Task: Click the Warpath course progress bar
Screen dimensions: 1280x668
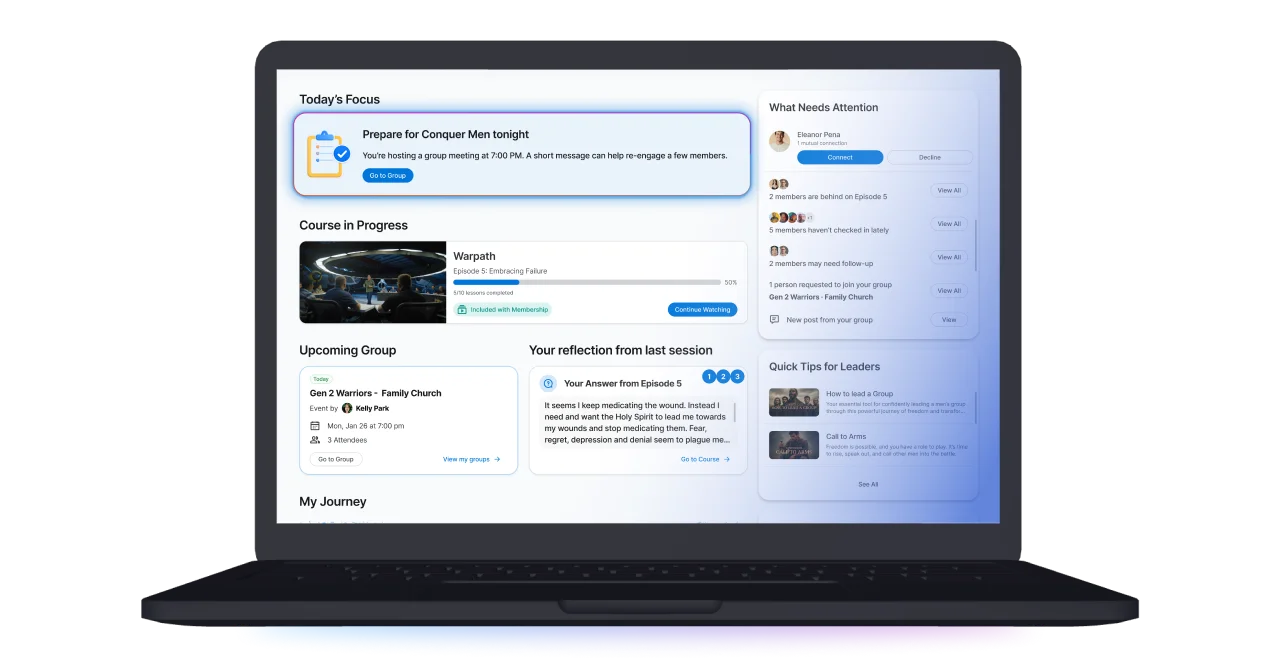Action: click(x=586, y=282)
